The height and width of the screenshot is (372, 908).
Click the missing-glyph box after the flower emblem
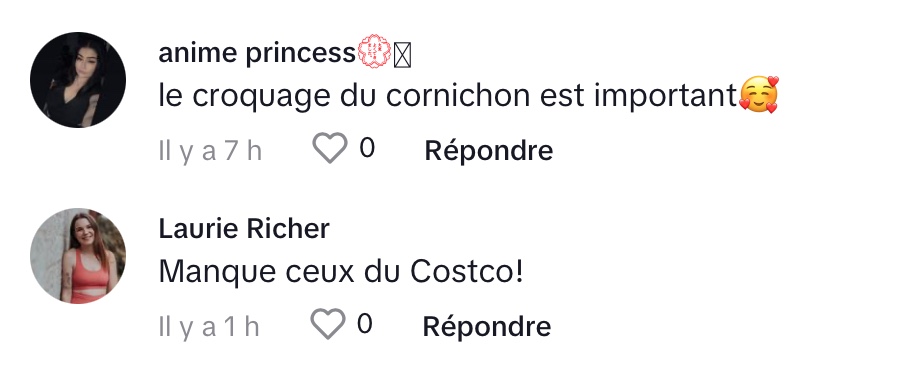(x=402, y=56)
